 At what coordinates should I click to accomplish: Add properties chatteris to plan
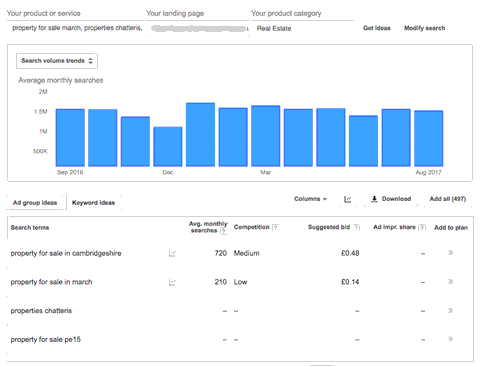[450, 310]
